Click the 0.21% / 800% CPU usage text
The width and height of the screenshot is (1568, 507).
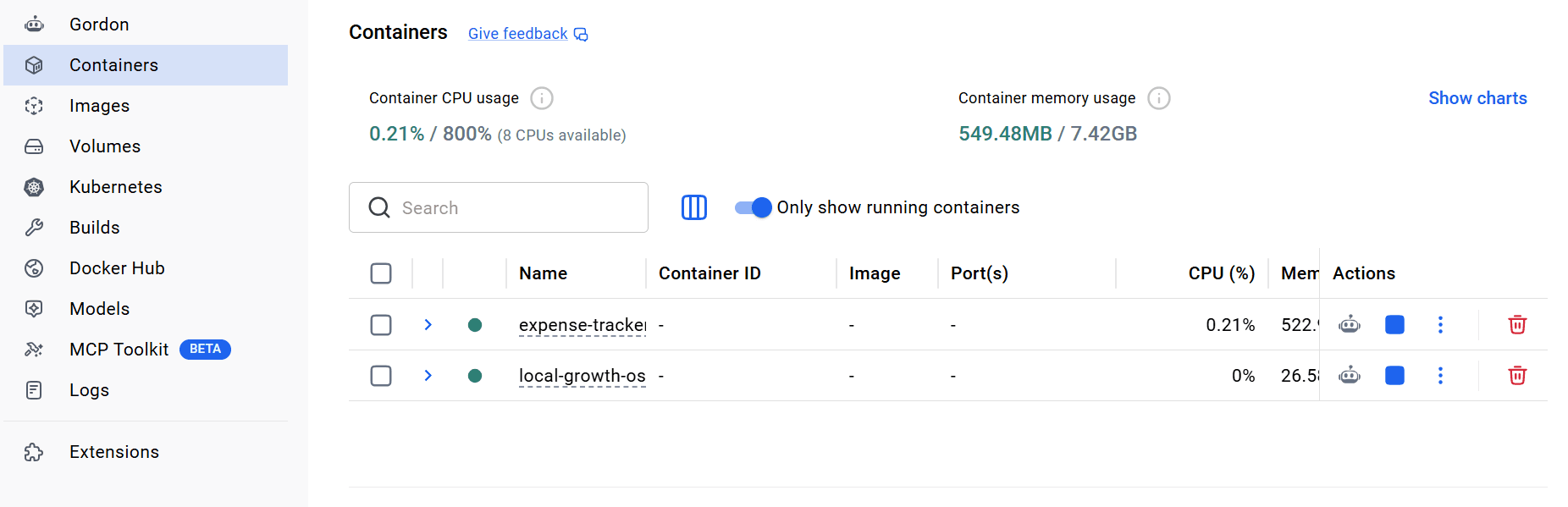point(430,134)
